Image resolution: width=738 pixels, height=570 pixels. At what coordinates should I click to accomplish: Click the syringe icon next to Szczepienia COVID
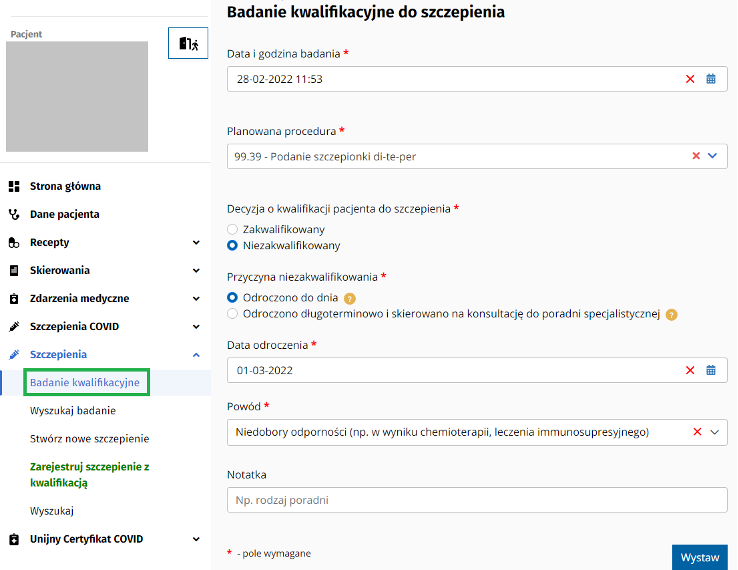click(x=14, y=327)
